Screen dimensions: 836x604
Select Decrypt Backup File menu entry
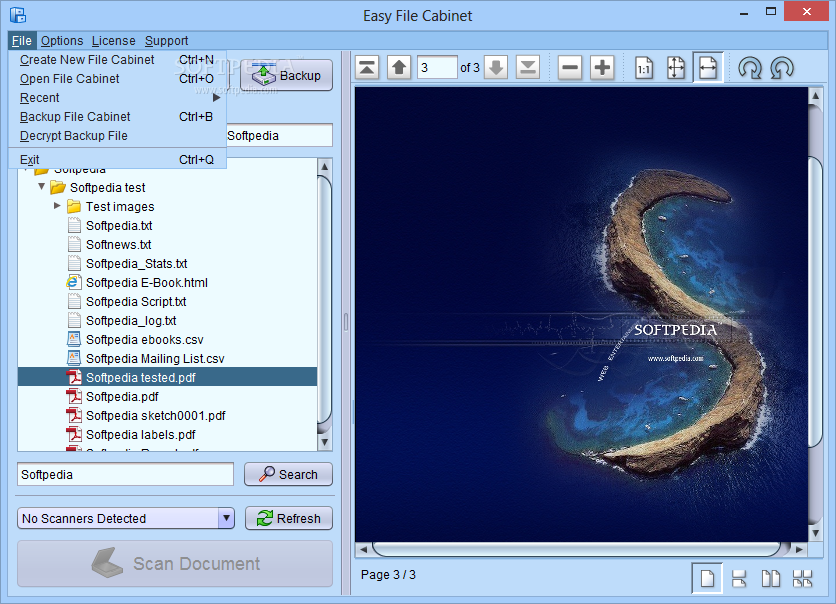pos(117,136)
